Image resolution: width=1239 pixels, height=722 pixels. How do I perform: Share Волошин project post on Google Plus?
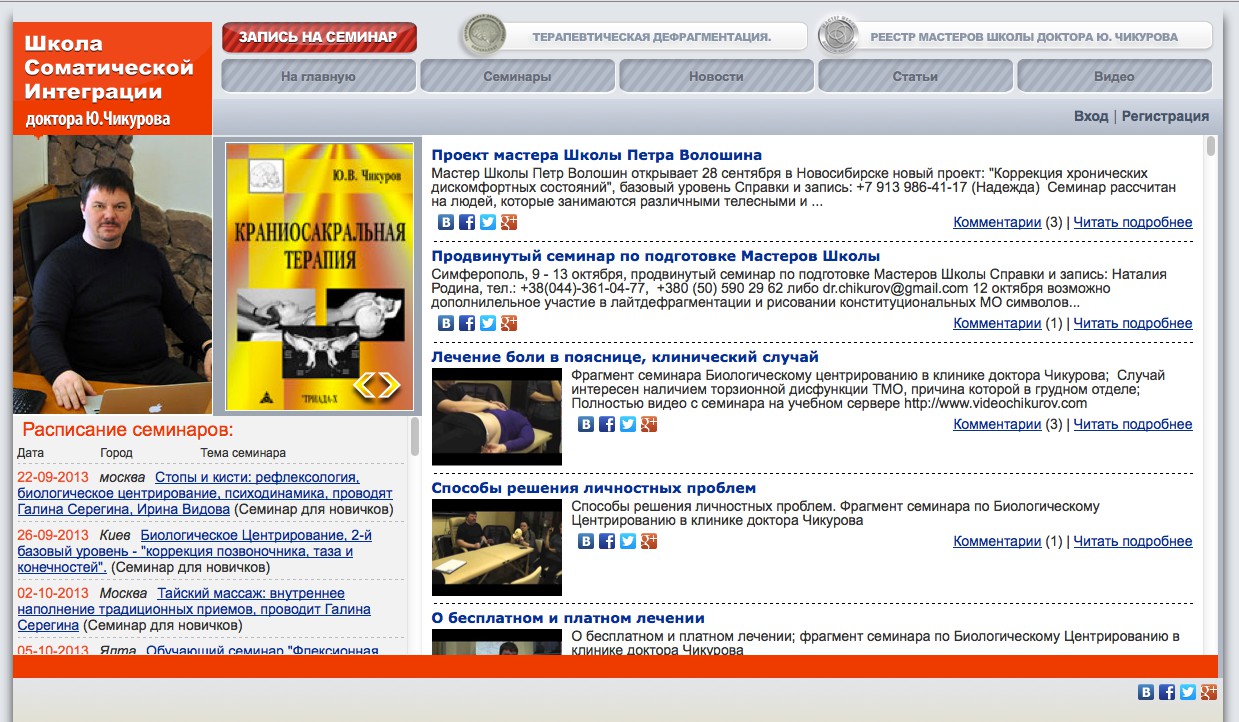click(509, 222)
